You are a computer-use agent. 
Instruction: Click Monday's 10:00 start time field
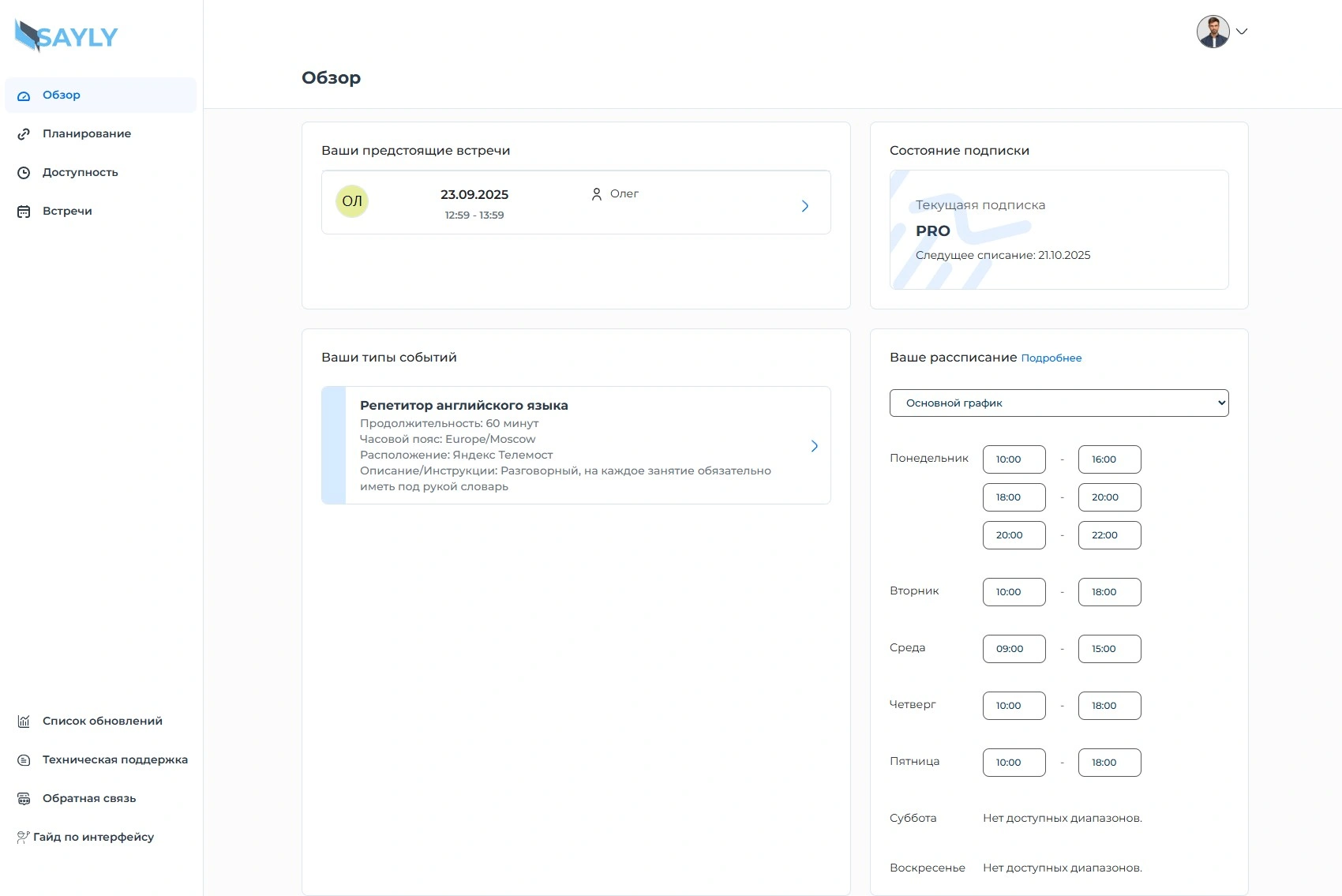coord(1014,459)
